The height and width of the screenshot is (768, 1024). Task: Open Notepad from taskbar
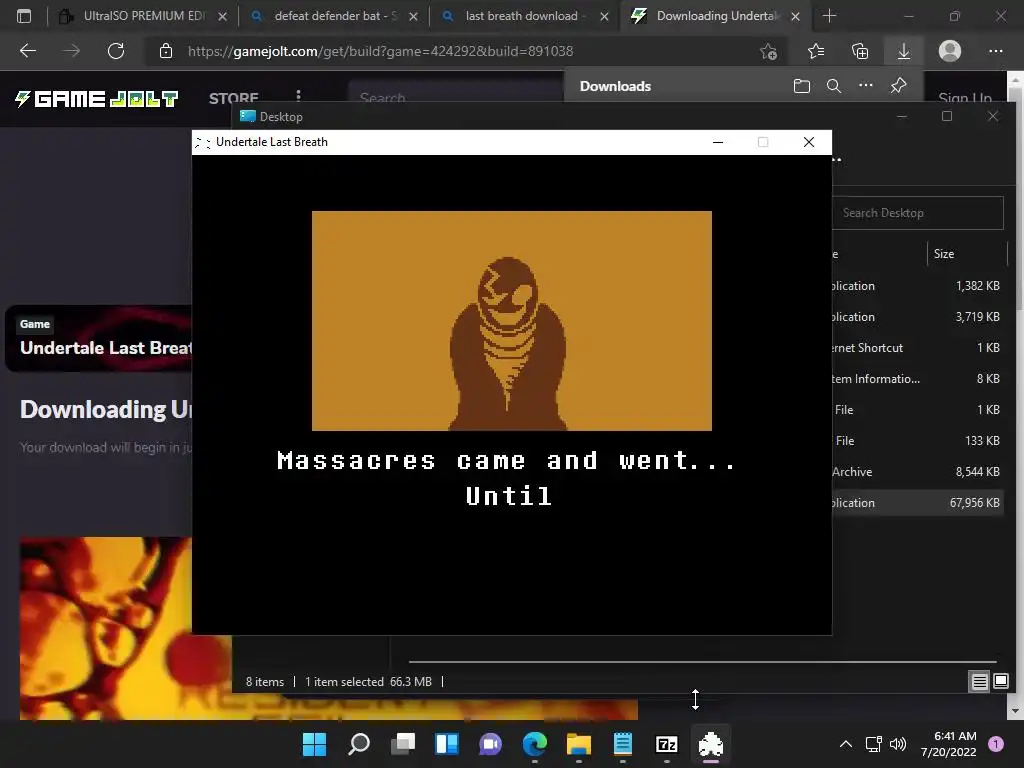(x=623, y=744)
